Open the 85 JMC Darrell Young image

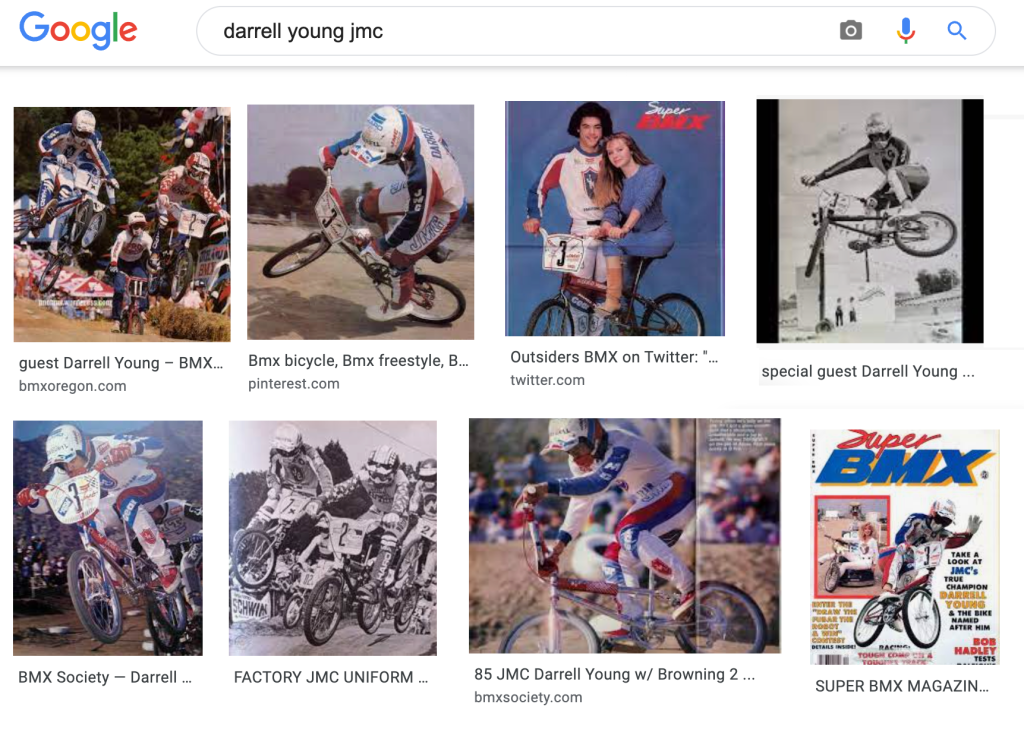[x=625, y=535]
